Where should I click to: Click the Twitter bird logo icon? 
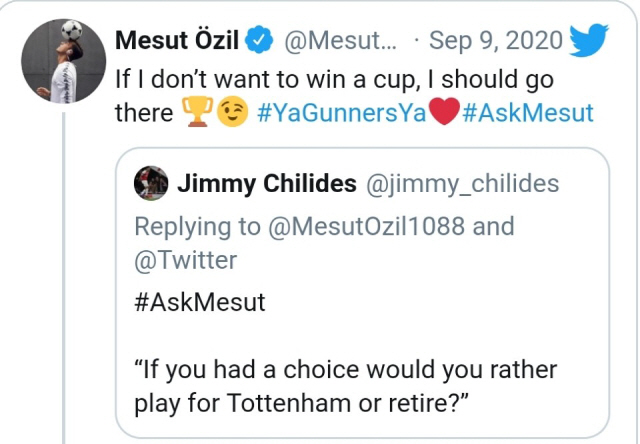tap(594, 41)
